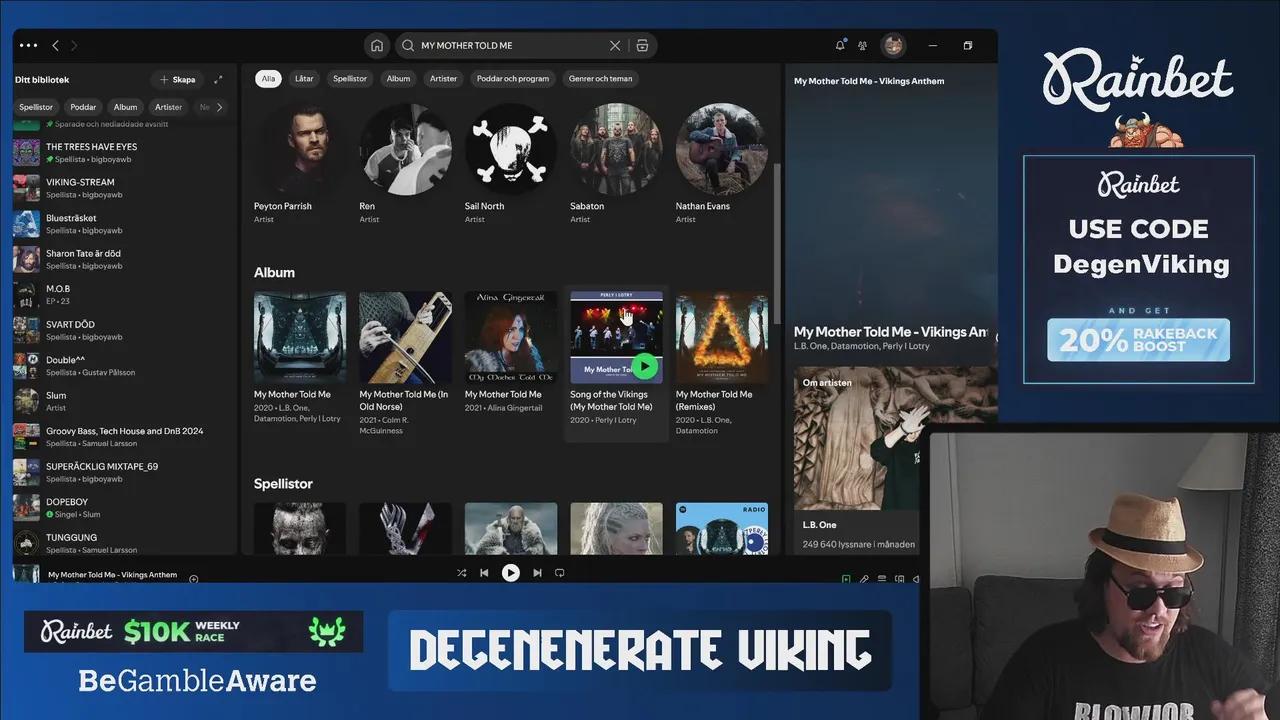Select the Album search filter chip
1280x720 pixels.
398,78
